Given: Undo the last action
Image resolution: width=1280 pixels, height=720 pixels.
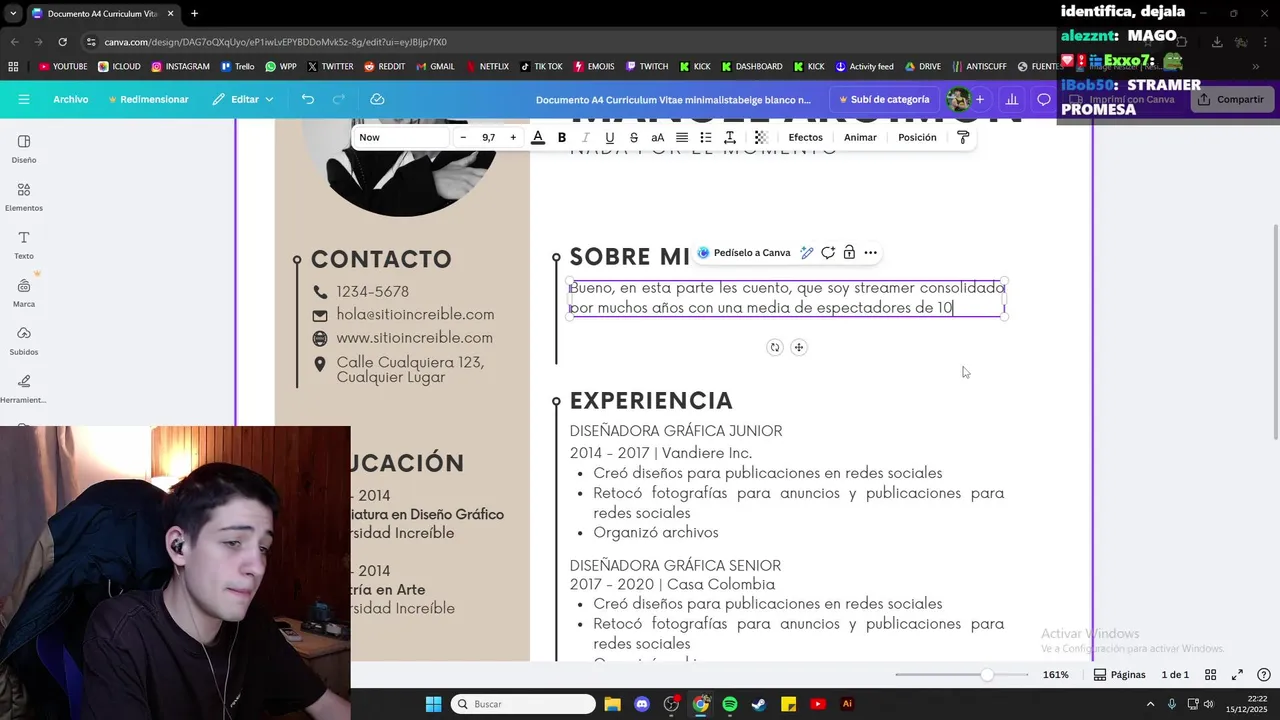Looking at the screenshot, I should click(x=308, y=99).
